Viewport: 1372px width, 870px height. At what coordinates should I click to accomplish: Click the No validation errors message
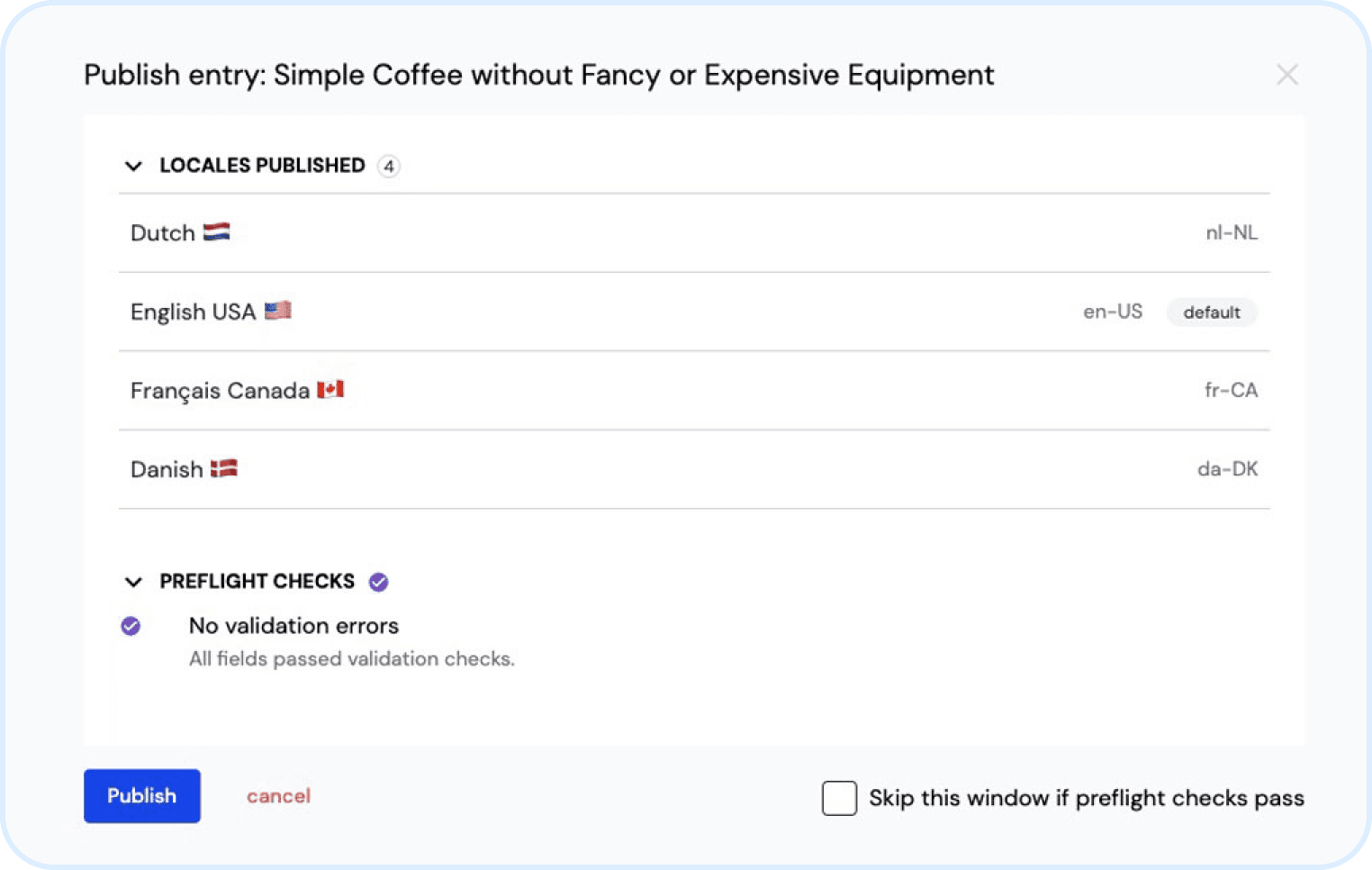[x=293, y=626]
